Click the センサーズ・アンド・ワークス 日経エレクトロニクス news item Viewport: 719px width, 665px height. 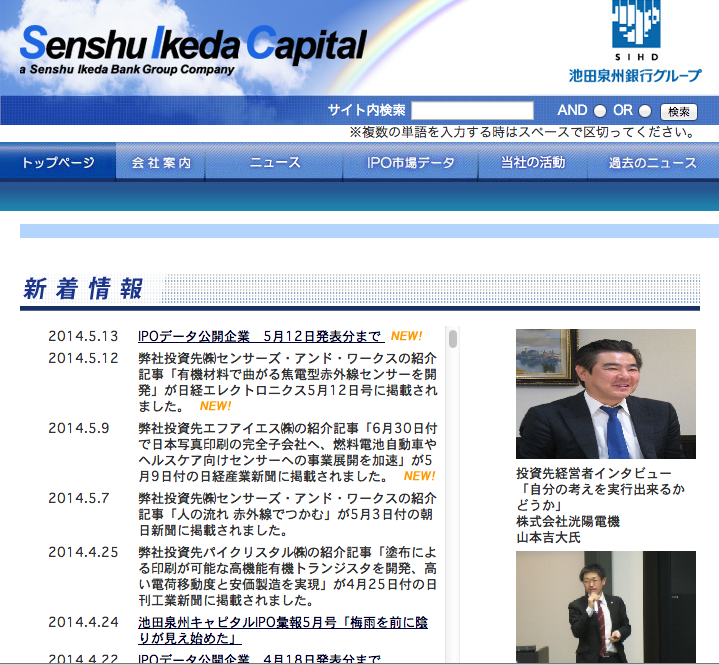click(288, 382)
